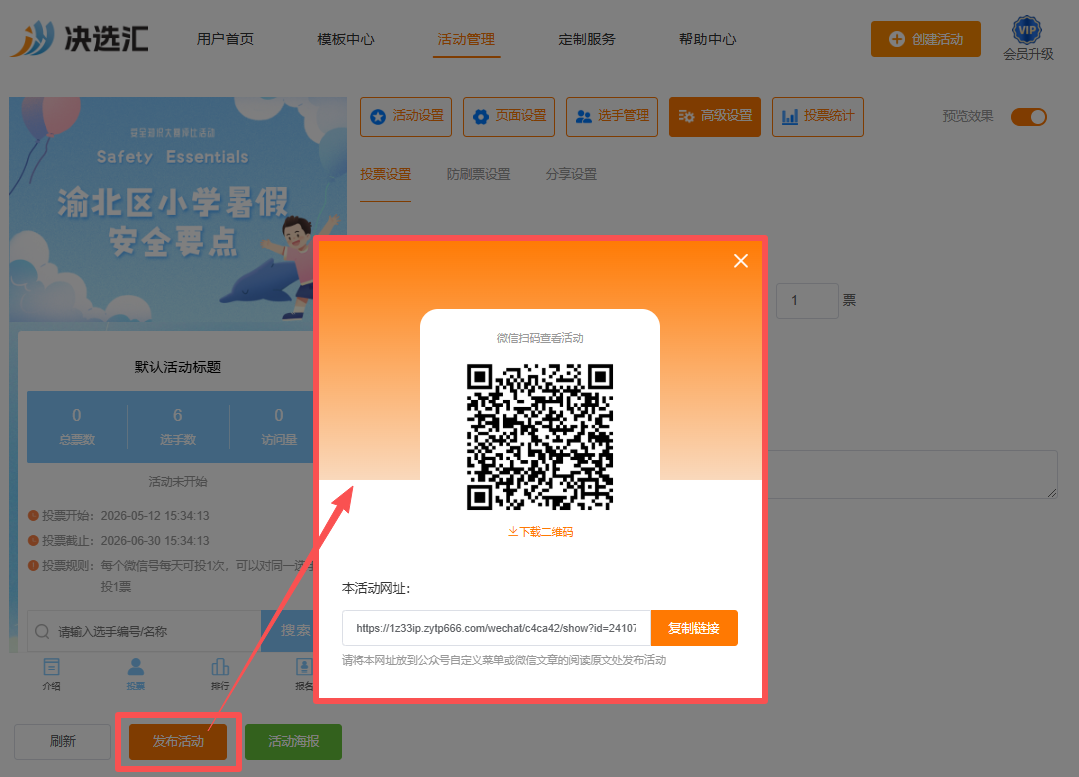
Task: Click the 创建活动 button
Action: click(x=926, y=39)
